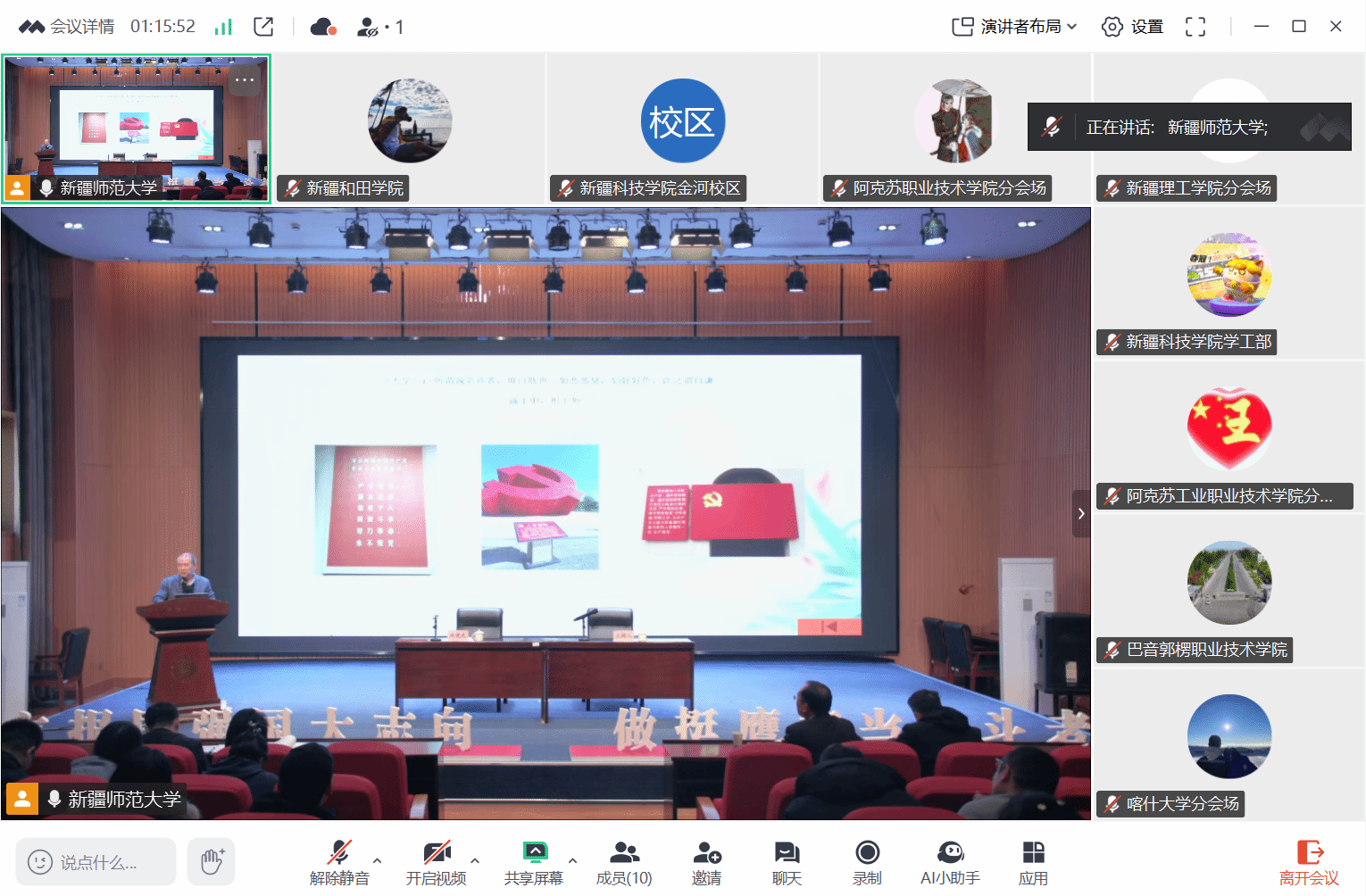This screenshot has height=896, width=1366.
Task: Open the 设置 settings menu
Action: 1133,27
